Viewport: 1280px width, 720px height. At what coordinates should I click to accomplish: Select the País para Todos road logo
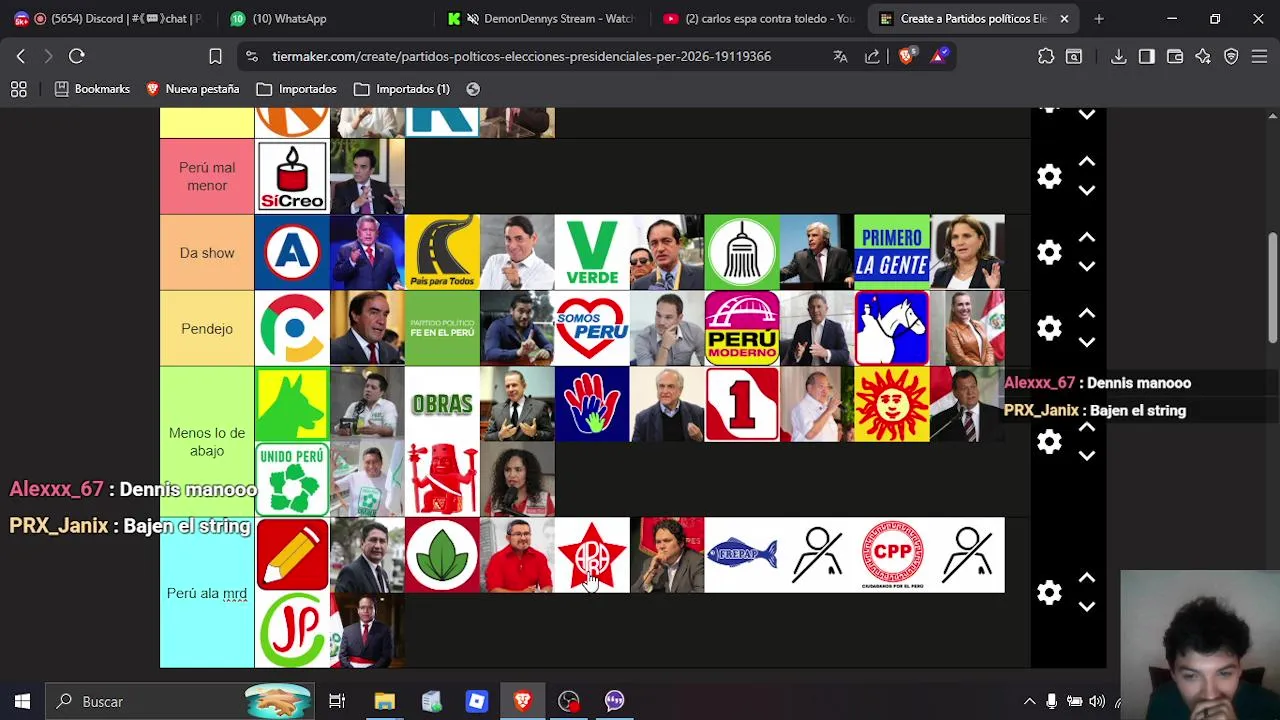(442, 253)
